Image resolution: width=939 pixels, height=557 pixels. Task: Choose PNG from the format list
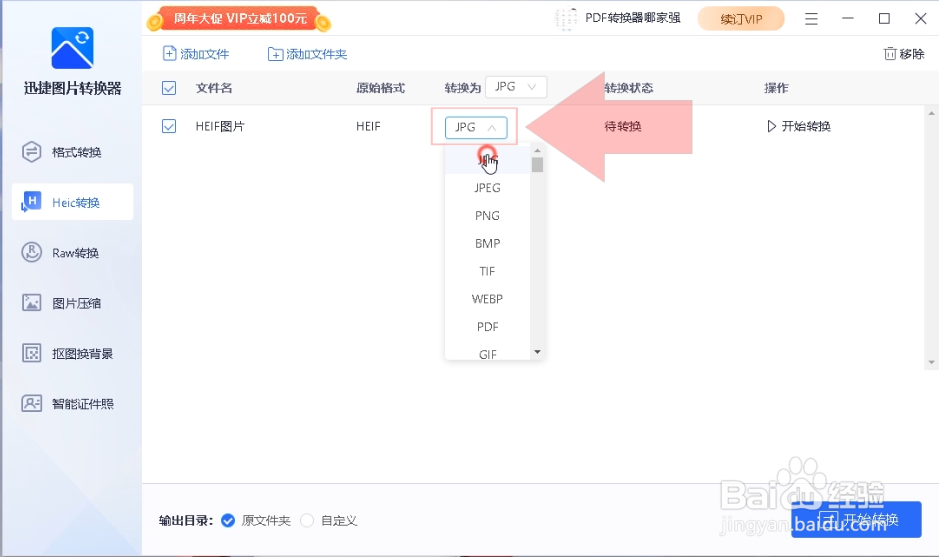coord(487,216)
